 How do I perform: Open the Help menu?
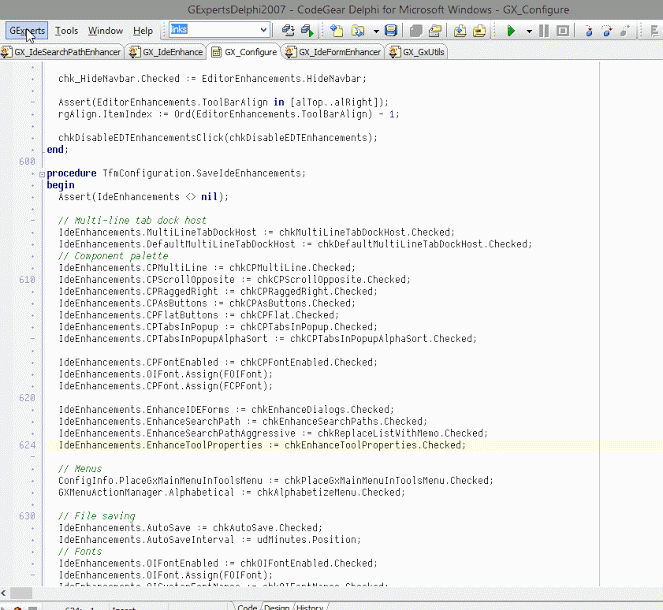coord(143,31)
